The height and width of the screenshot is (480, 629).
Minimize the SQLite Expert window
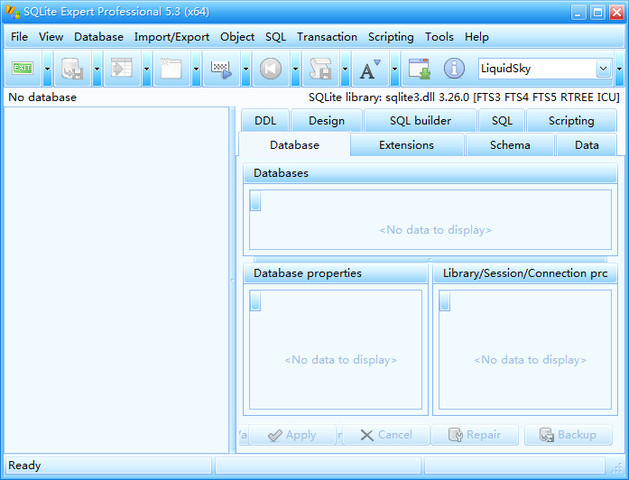[578, 12]
